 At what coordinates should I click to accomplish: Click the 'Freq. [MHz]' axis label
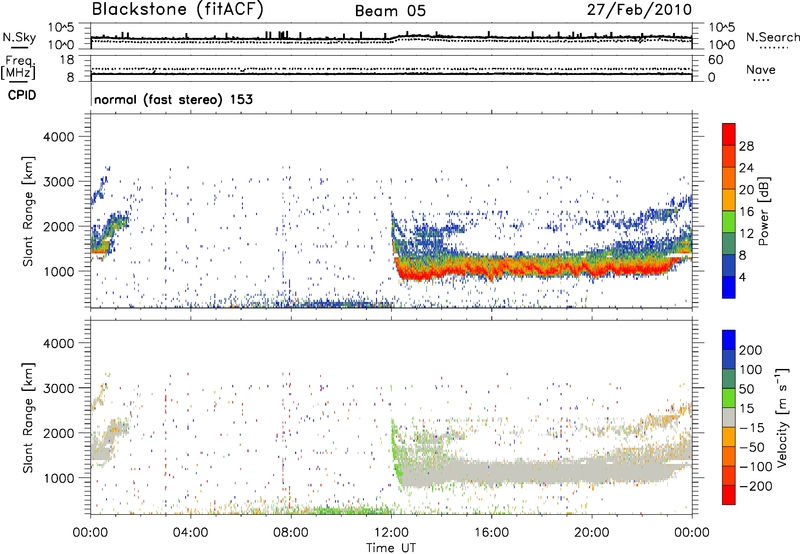click(18, 68)
